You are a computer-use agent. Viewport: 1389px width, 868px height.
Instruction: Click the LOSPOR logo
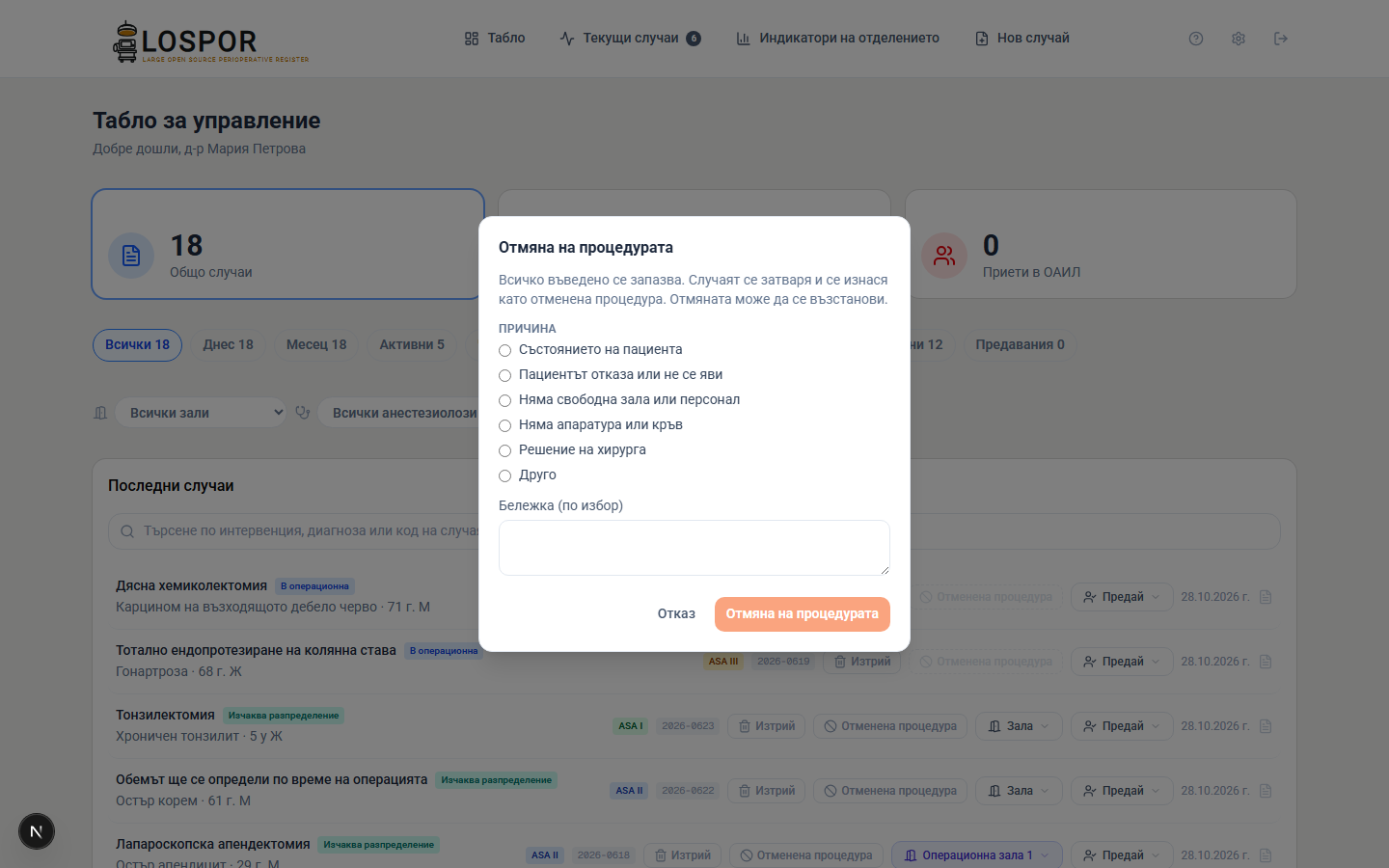[x=211, y=41]
